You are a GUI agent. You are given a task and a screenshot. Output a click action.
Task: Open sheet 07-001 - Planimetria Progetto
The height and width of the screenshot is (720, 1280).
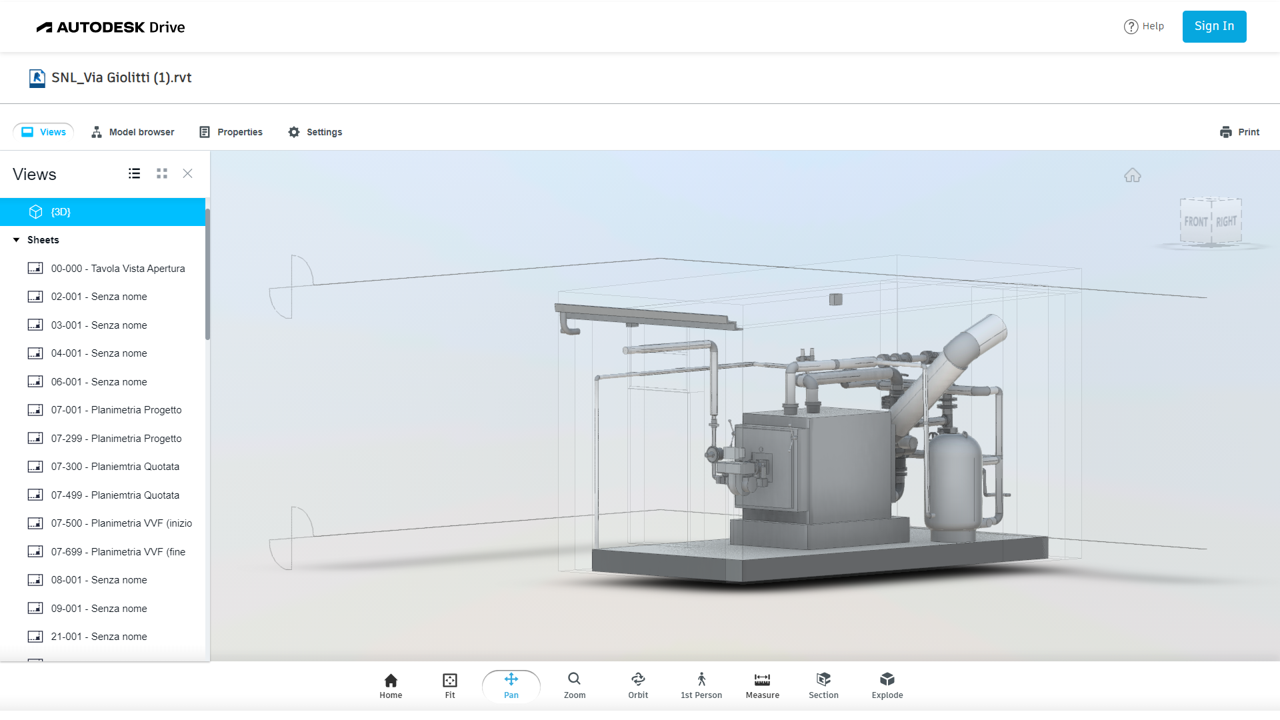[116, 410]
